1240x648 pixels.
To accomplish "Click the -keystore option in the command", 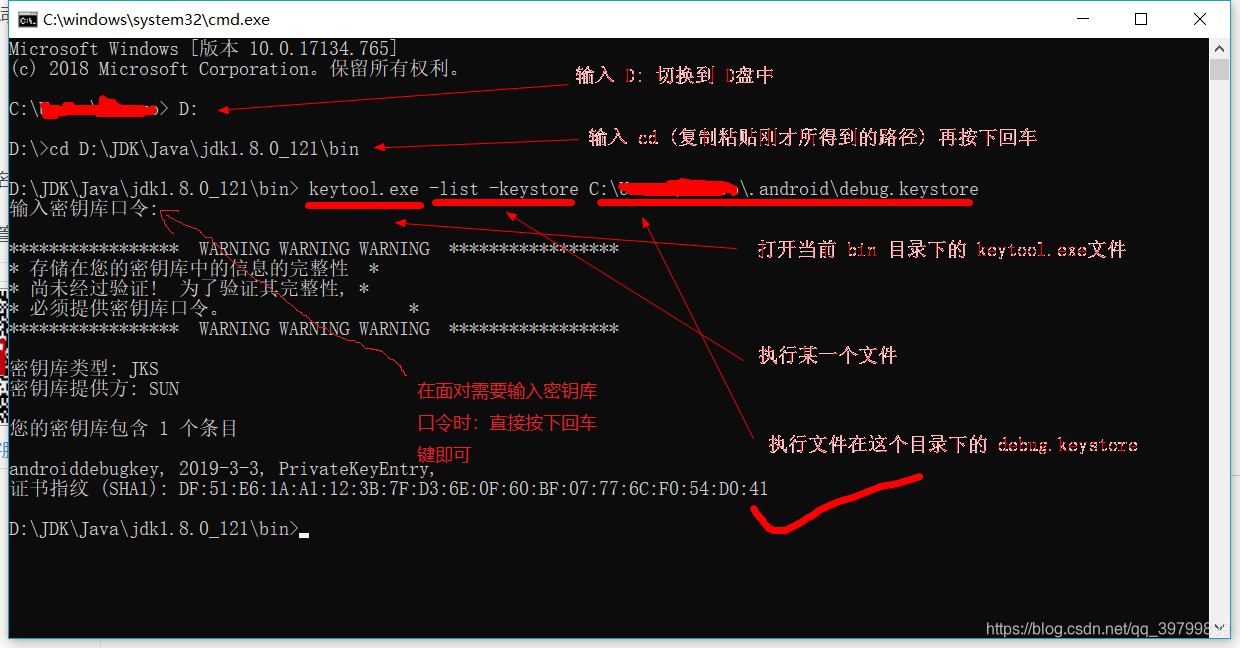I will coord(534,189).
